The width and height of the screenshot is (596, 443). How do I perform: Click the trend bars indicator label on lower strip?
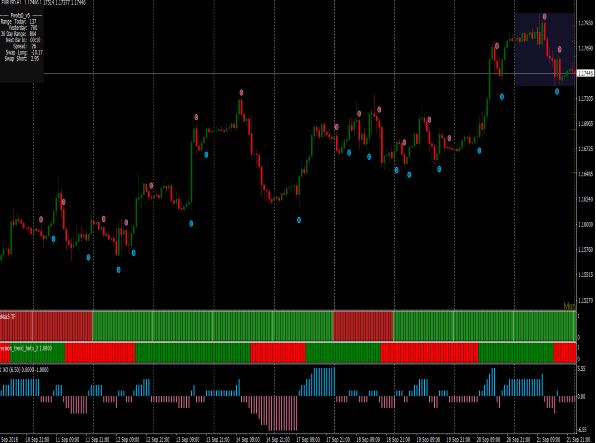[26, 348]
